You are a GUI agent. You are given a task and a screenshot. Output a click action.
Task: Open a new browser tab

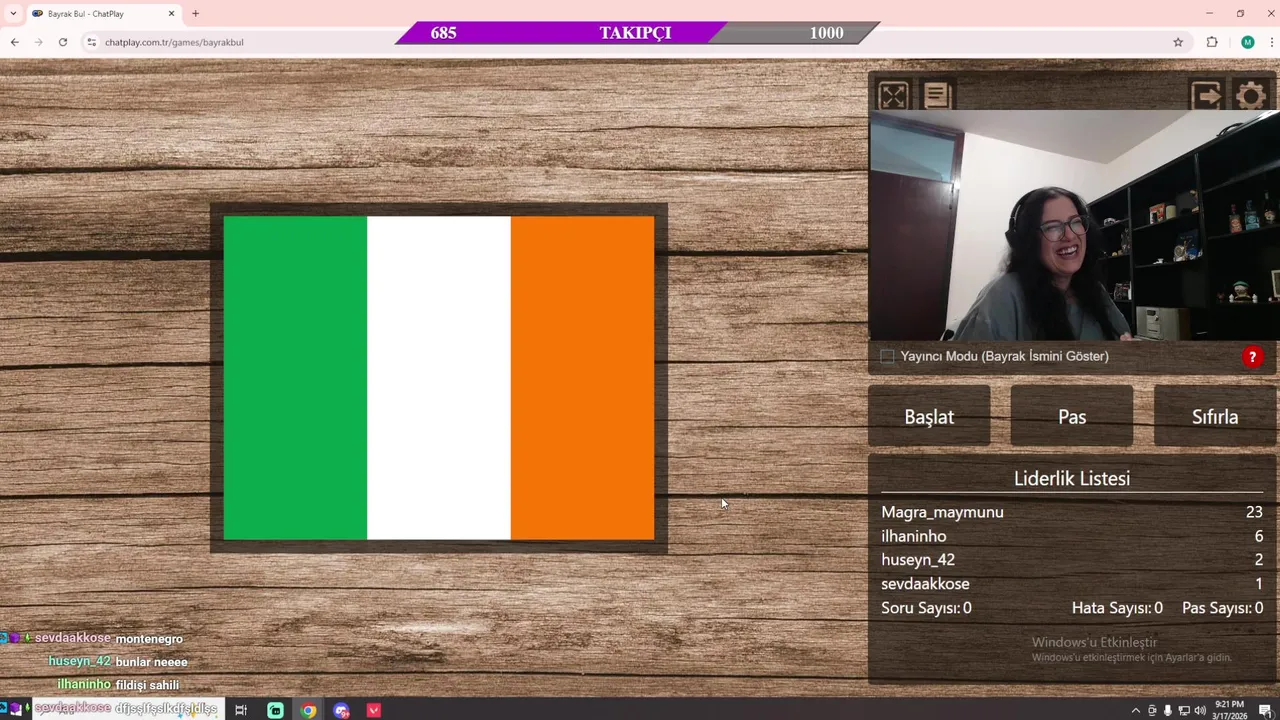click(x=195, y=14)
